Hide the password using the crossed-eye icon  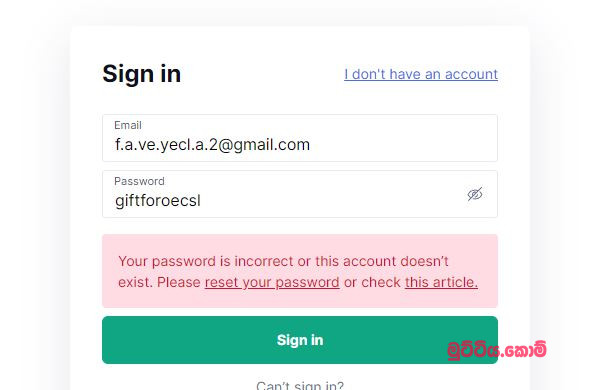[x=475, y=194]
